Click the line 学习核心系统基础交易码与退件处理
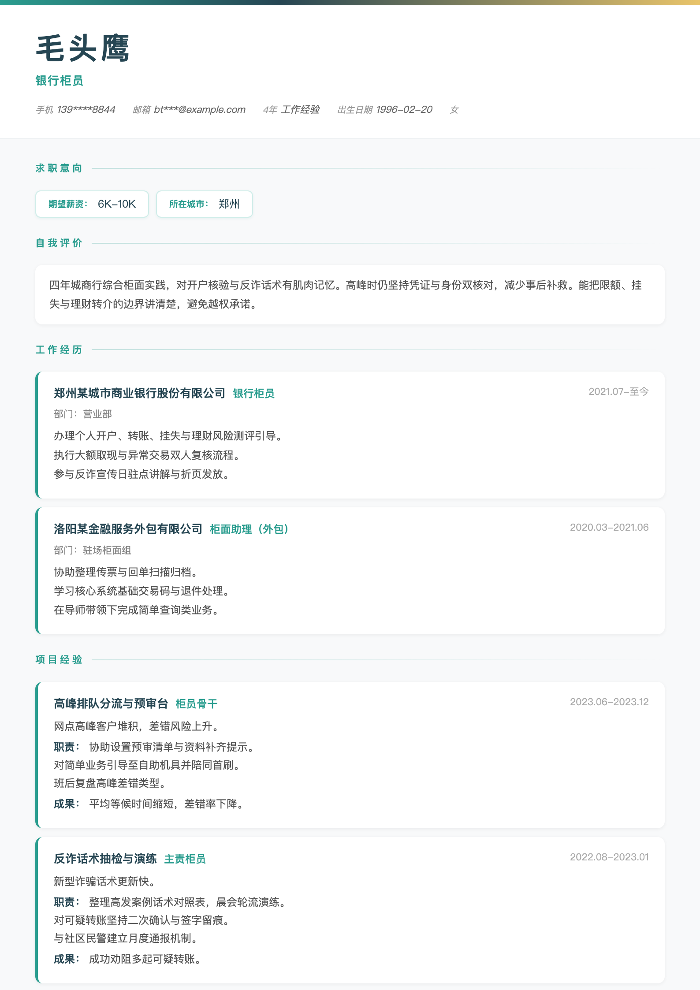Screen dimensions: 700x990 (142, 590)
